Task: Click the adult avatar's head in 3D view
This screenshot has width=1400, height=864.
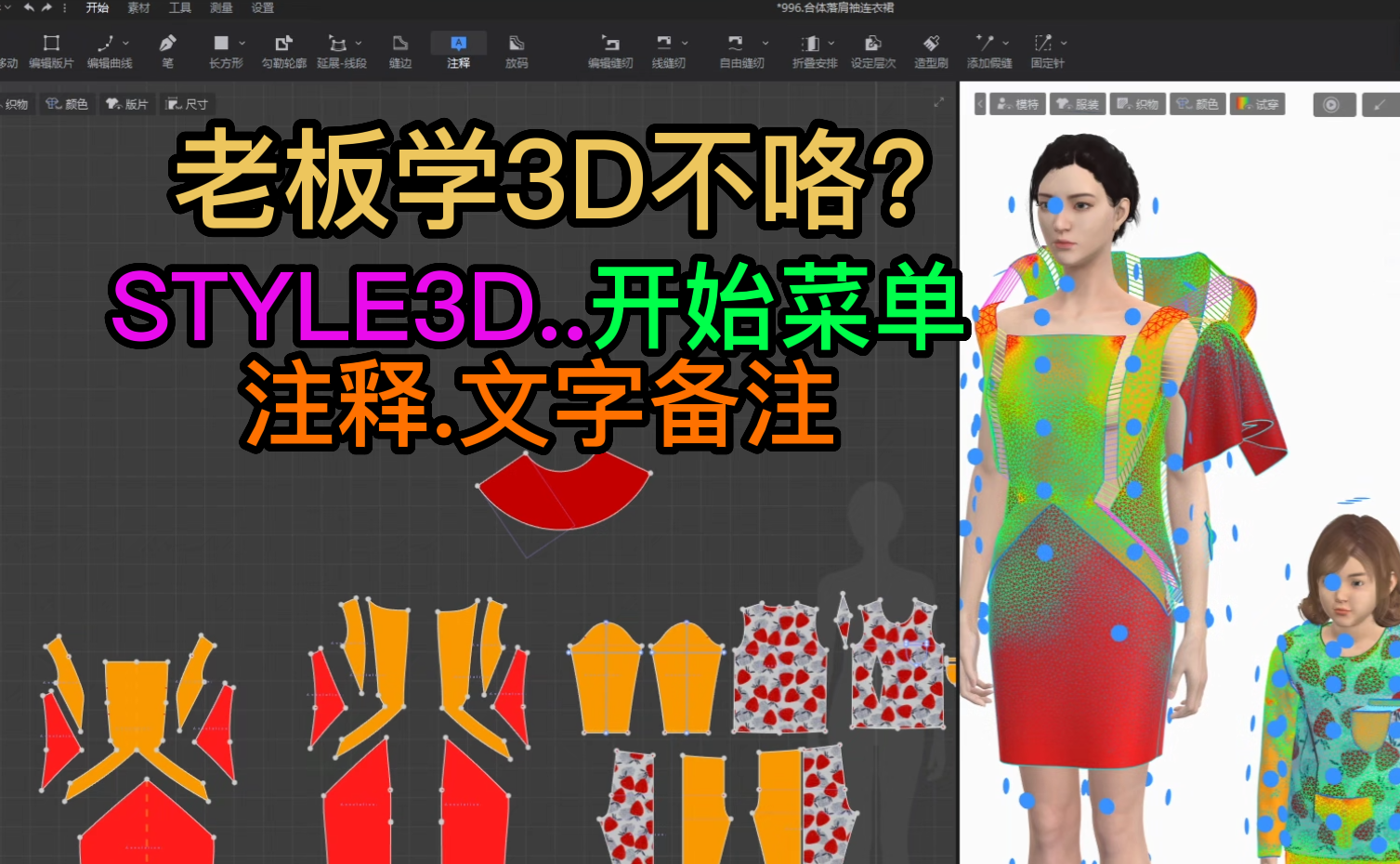Action: tap(1084, 190)
